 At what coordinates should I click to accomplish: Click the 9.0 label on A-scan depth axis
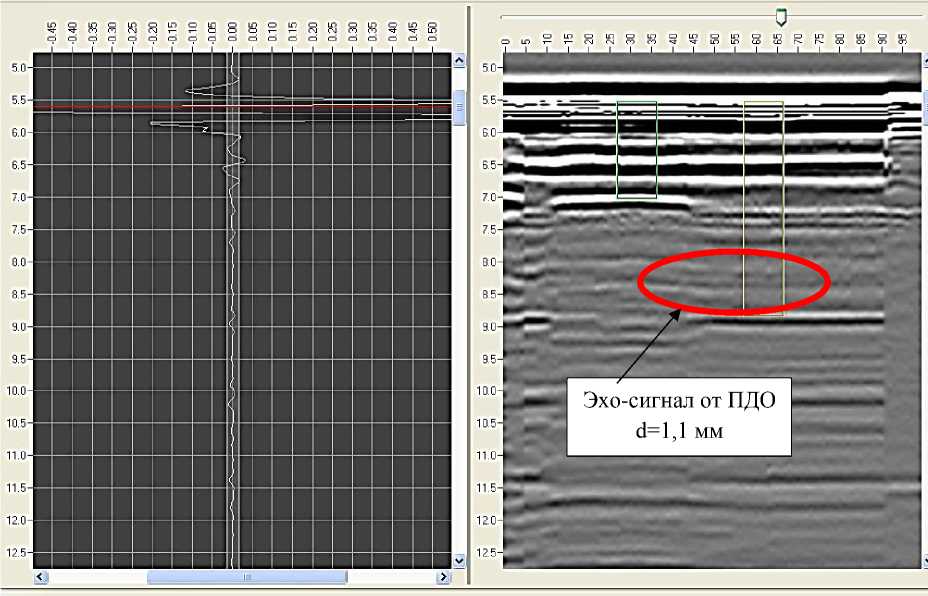pos(19,327)
